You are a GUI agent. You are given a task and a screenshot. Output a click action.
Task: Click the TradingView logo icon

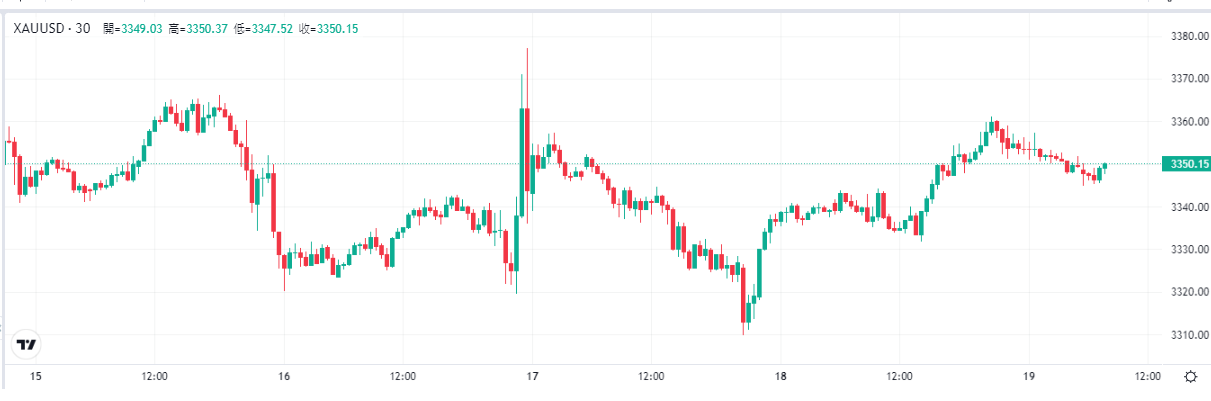(27, 344)
